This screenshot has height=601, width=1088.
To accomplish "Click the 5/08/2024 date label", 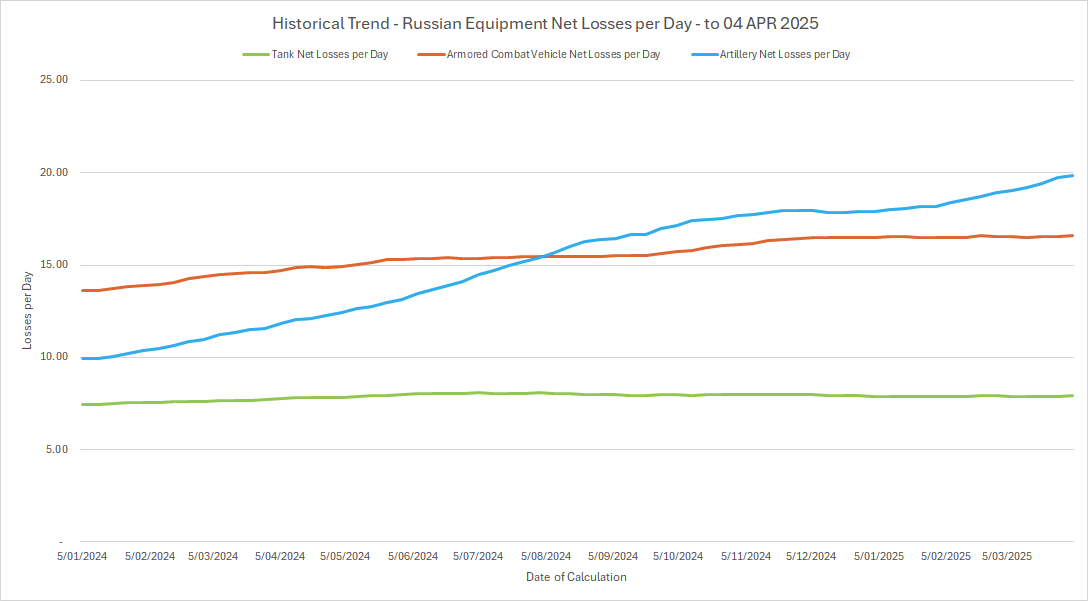I will coord(545,556).
